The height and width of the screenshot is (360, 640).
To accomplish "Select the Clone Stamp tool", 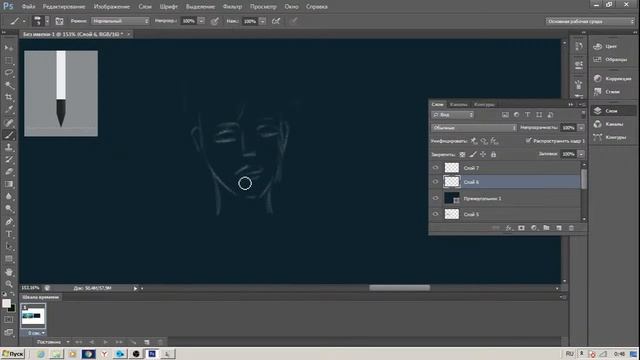I will [x=9, y=147].
